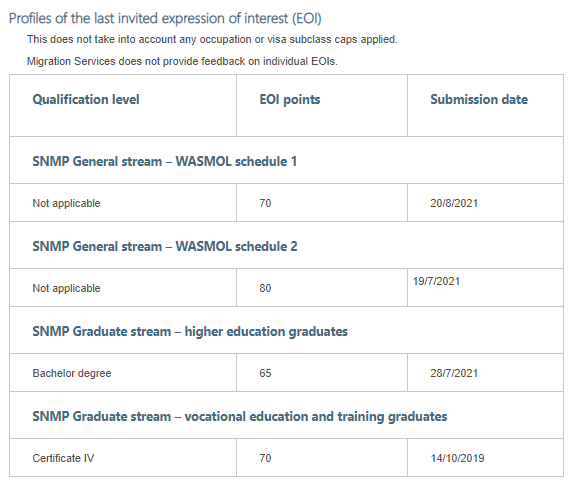The width and height of the screenshot is (575, 488).
Task: Click the SNMP General stream WASMOL schedule 1 row
Action: (286, 160)
